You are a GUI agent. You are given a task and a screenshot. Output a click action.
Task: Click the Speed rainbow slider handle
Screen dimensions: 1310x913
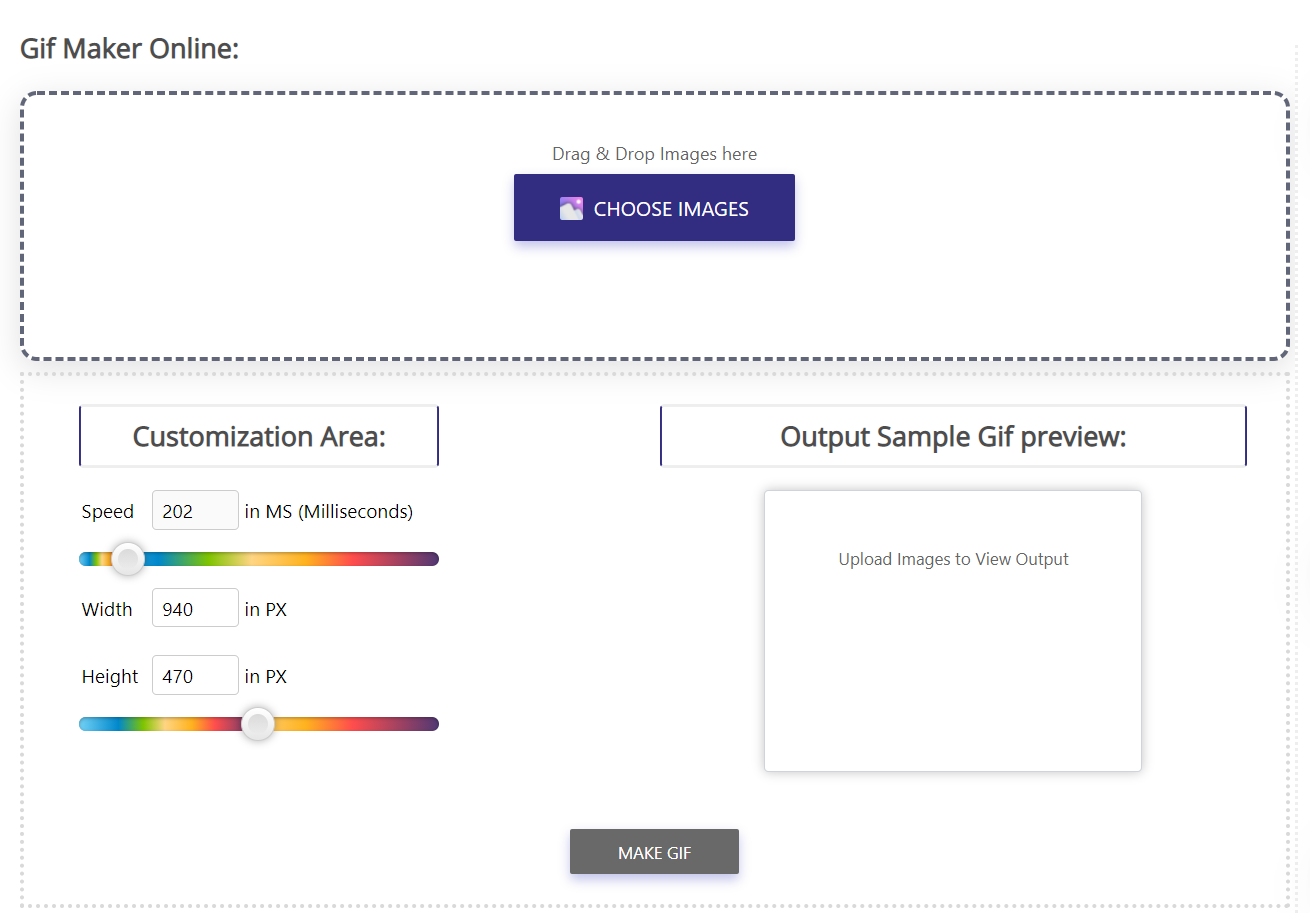[128, 559]
